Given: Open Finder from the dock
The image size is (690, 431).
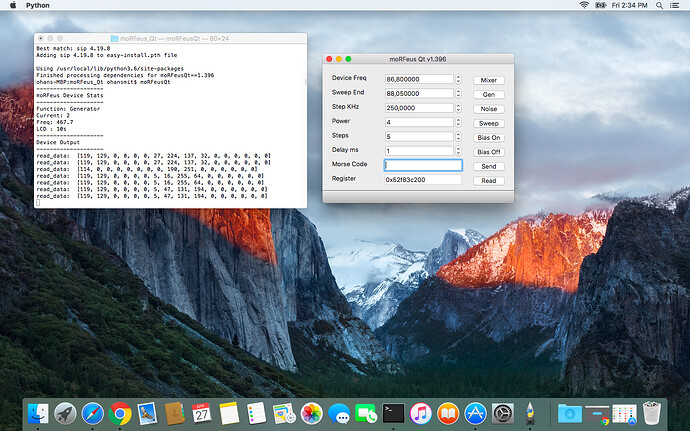Looking at the screenshot, I should [38, 413].
